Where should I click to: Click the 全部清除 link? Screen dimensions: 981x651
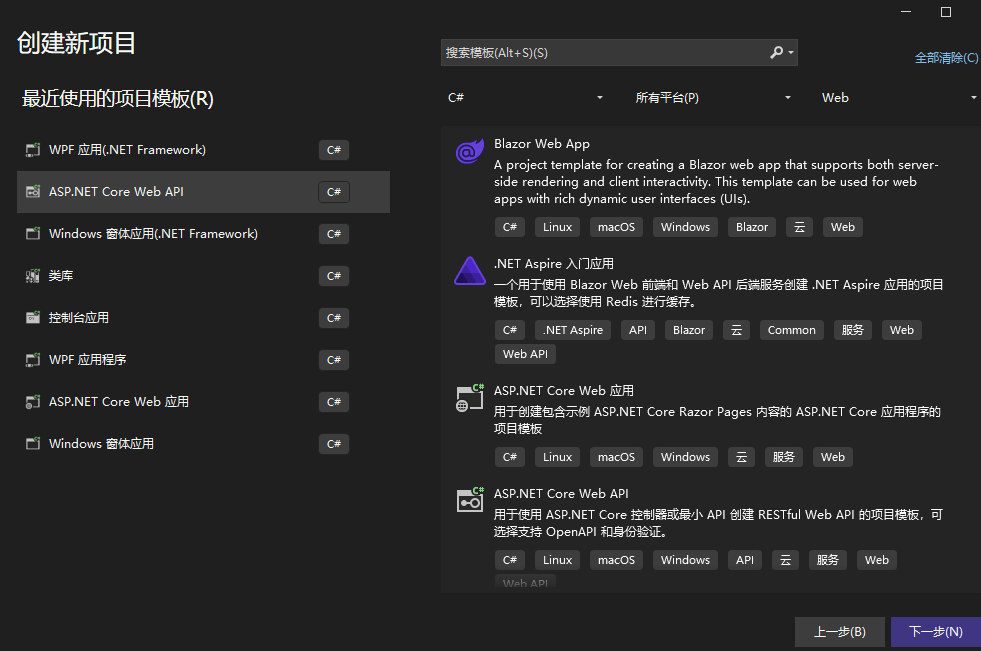947,58
